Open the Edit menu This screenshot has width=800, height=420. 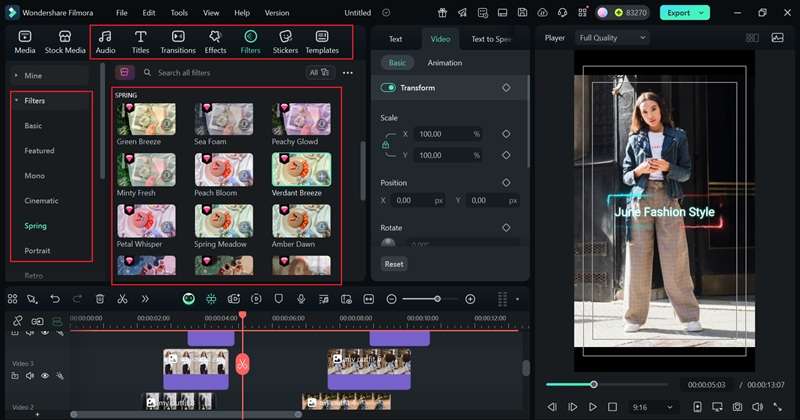click(148, 13)
